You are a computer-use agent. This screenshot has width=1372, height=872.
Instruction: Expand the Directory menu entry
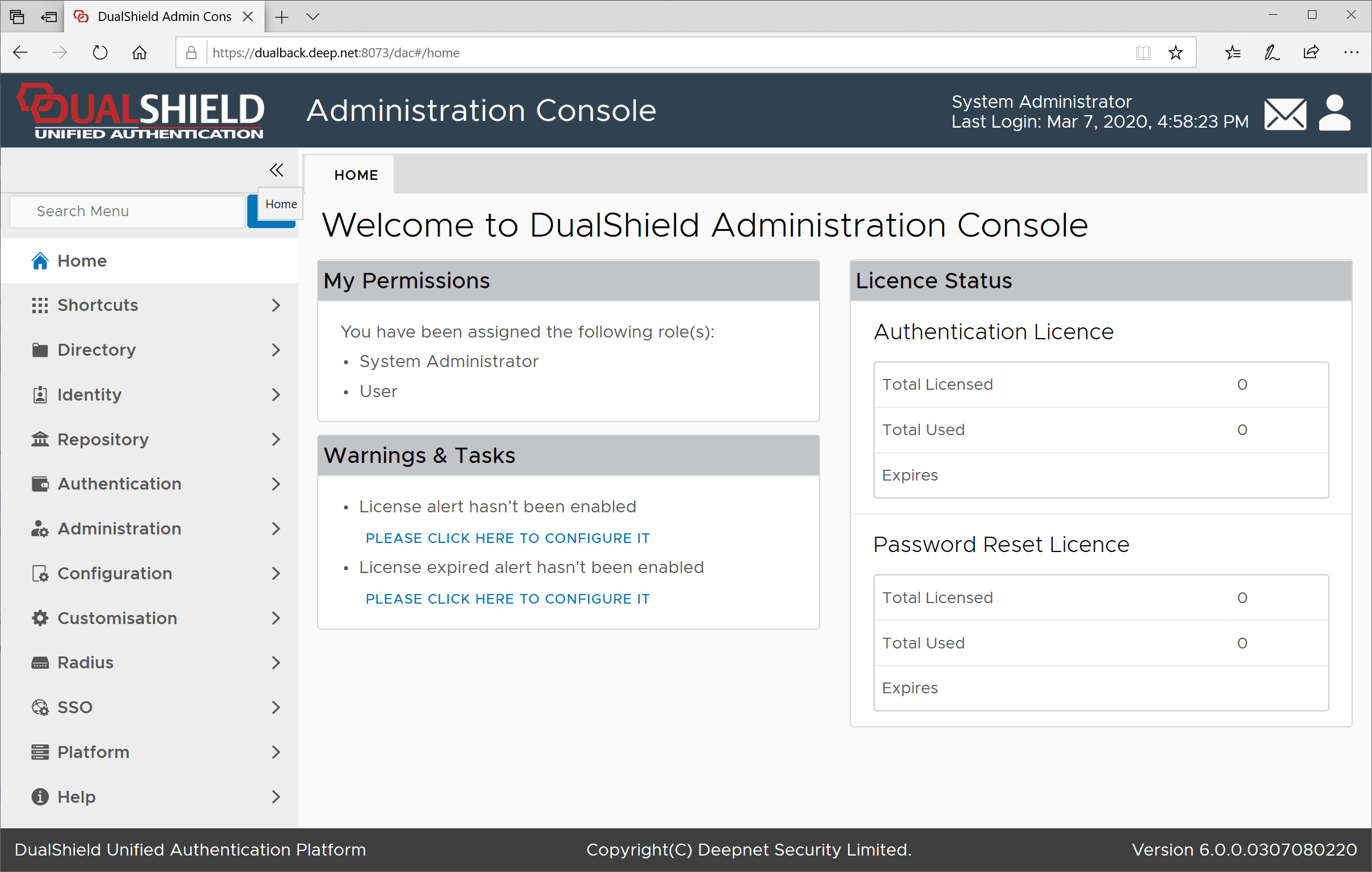[97, 349]
